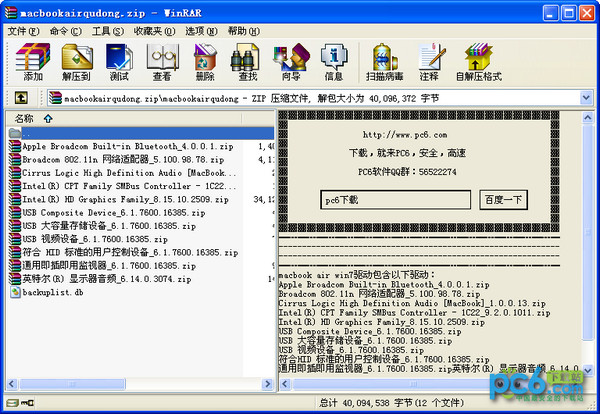Open the 帮助(H) help menu

tap(243, 31)
